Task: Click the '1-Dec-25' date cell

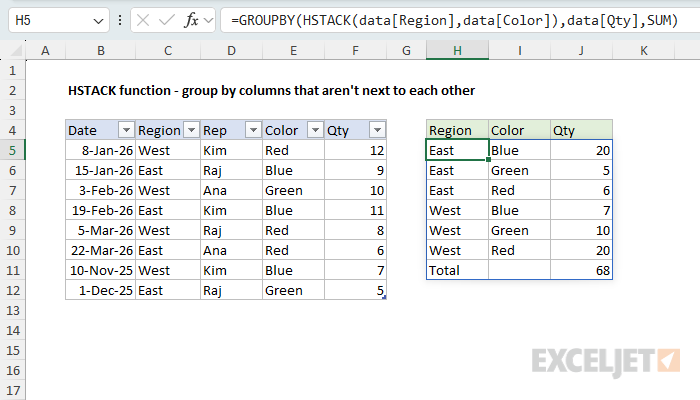Action: 100,290
